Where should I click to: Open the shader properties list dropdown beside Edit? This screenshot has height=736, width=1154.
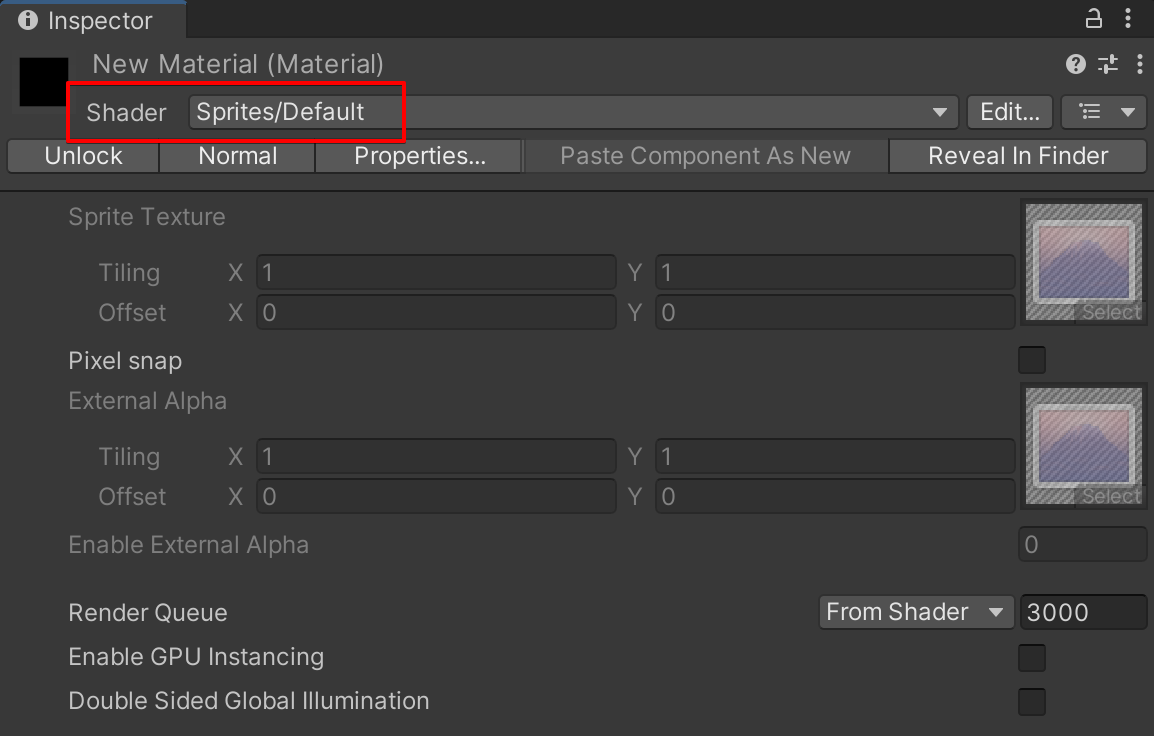coord(1103,112)
